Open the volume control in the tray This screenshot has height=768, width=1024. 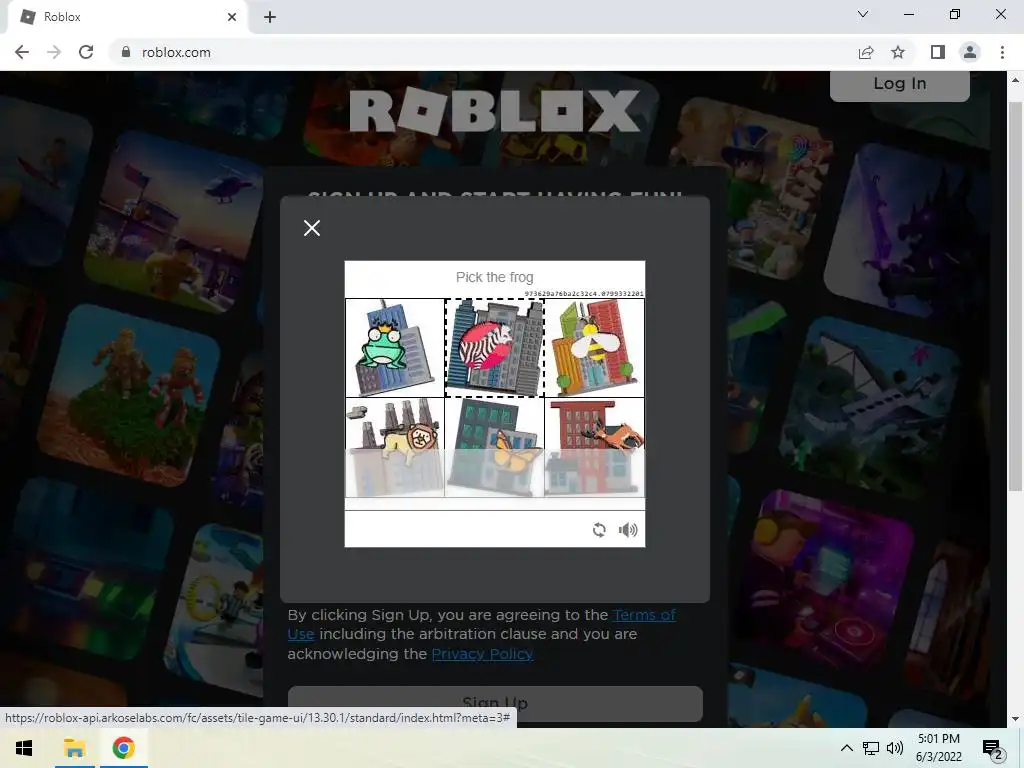(x=895, y=748)
